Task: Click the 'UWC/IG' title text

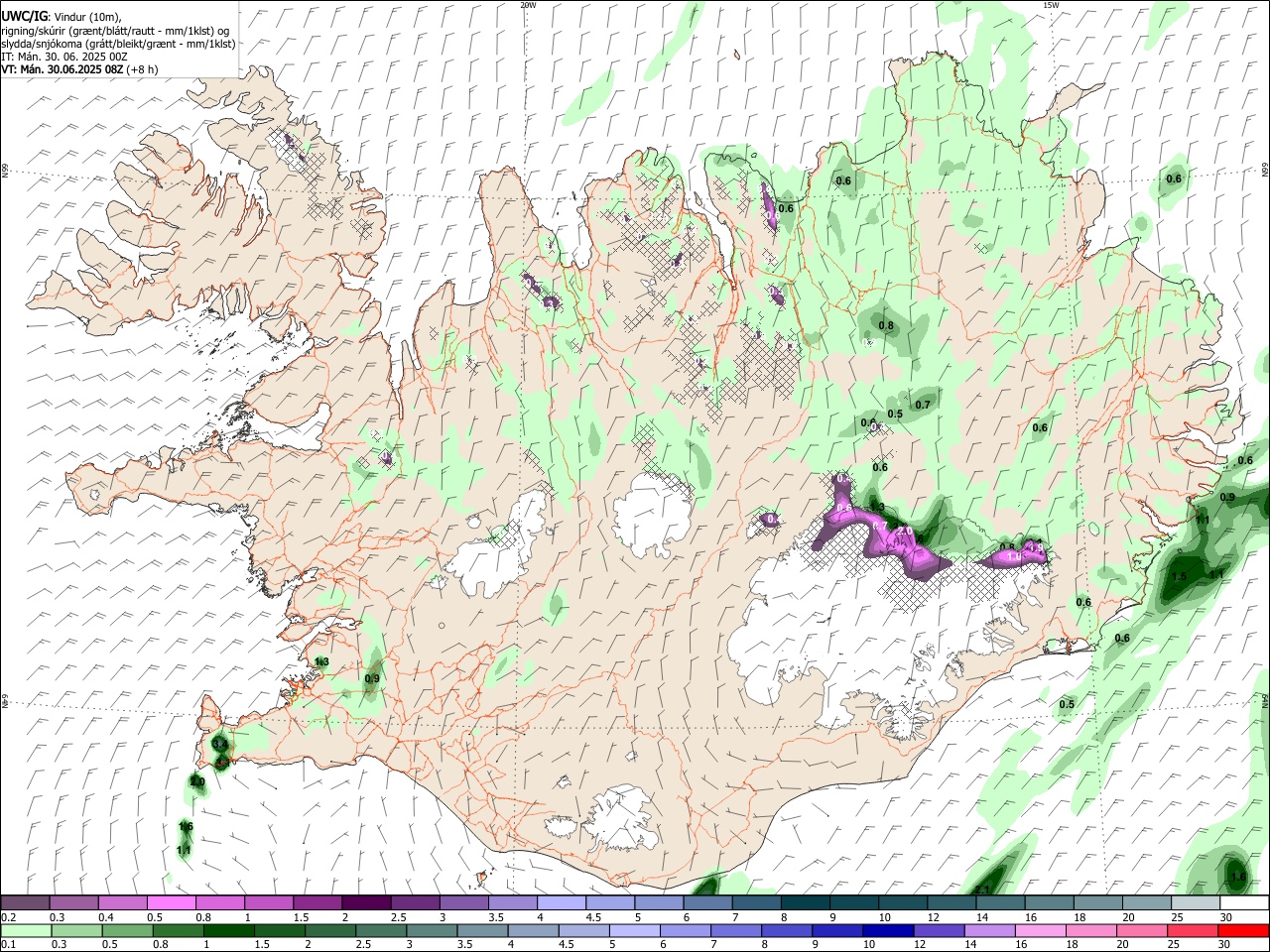Action: pyautogui.click(x=23, y=16)
